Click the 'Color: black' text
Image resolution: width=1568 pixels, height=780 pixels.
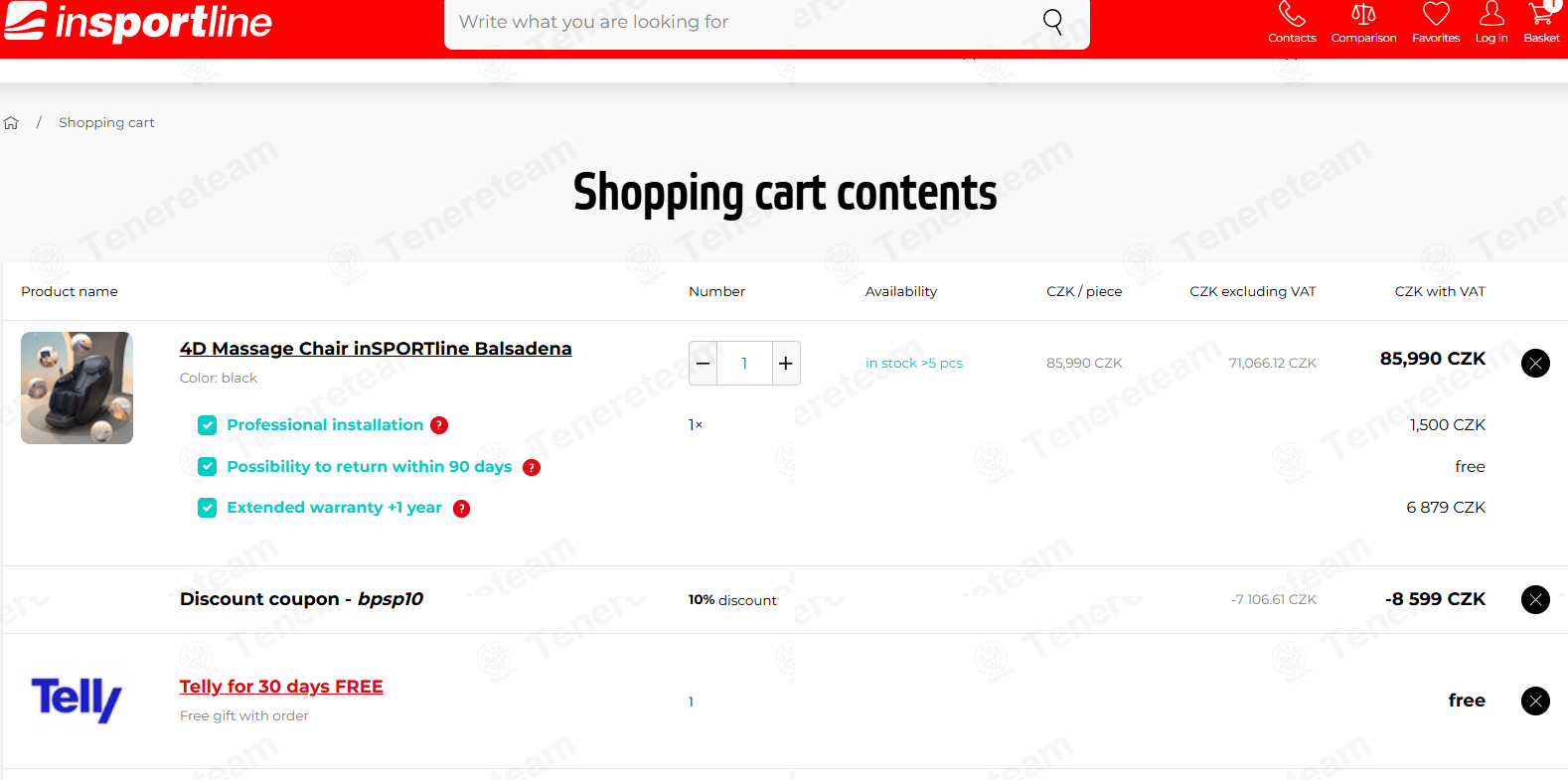pos(219,379)
